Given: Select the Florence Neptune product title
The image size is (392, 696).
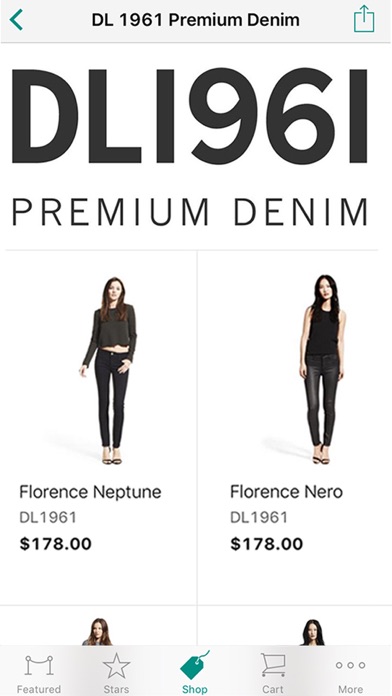Looking at the screenshot, I should (90, 492).
